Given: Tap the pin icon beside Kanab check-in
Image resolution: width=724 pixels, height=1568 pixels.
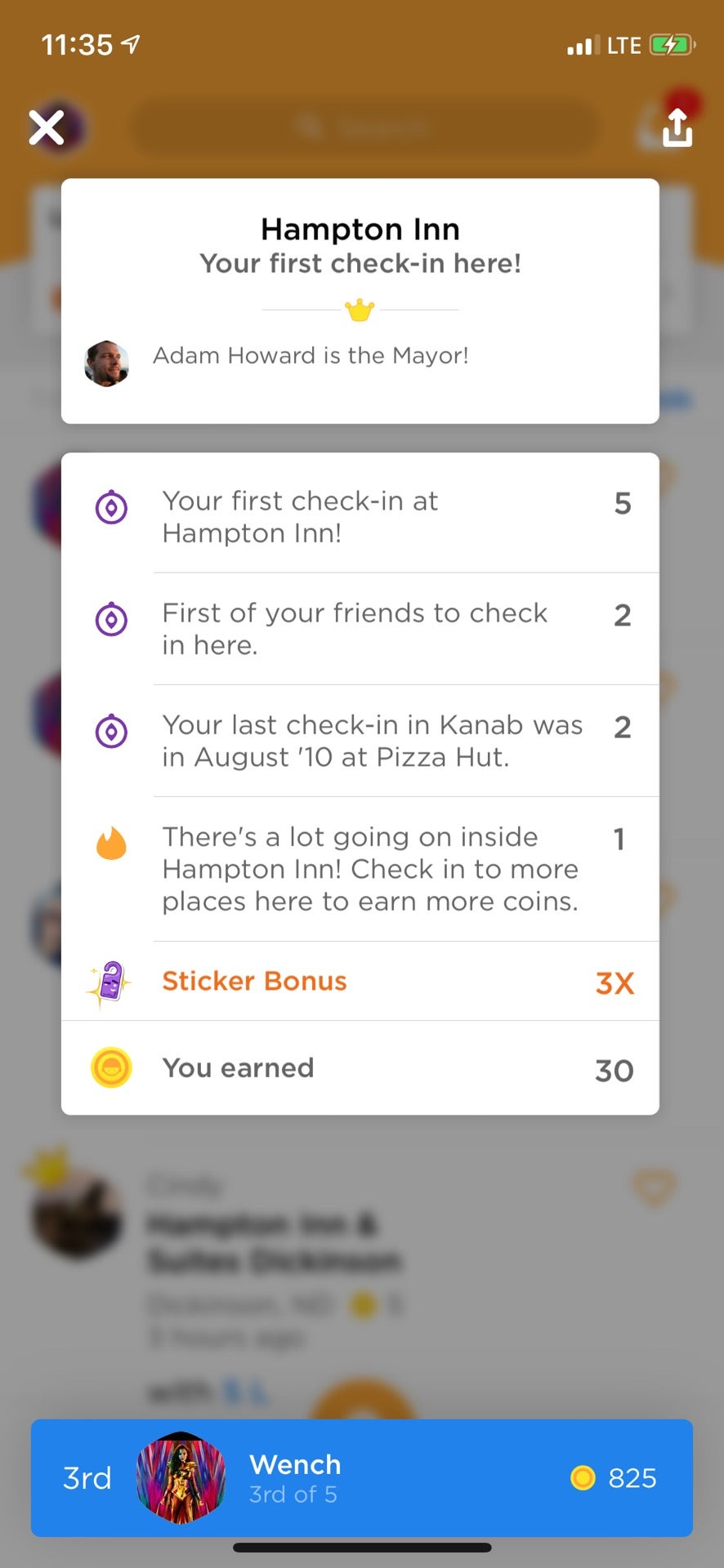Looking at the screenshot, I should pos(111,732).
